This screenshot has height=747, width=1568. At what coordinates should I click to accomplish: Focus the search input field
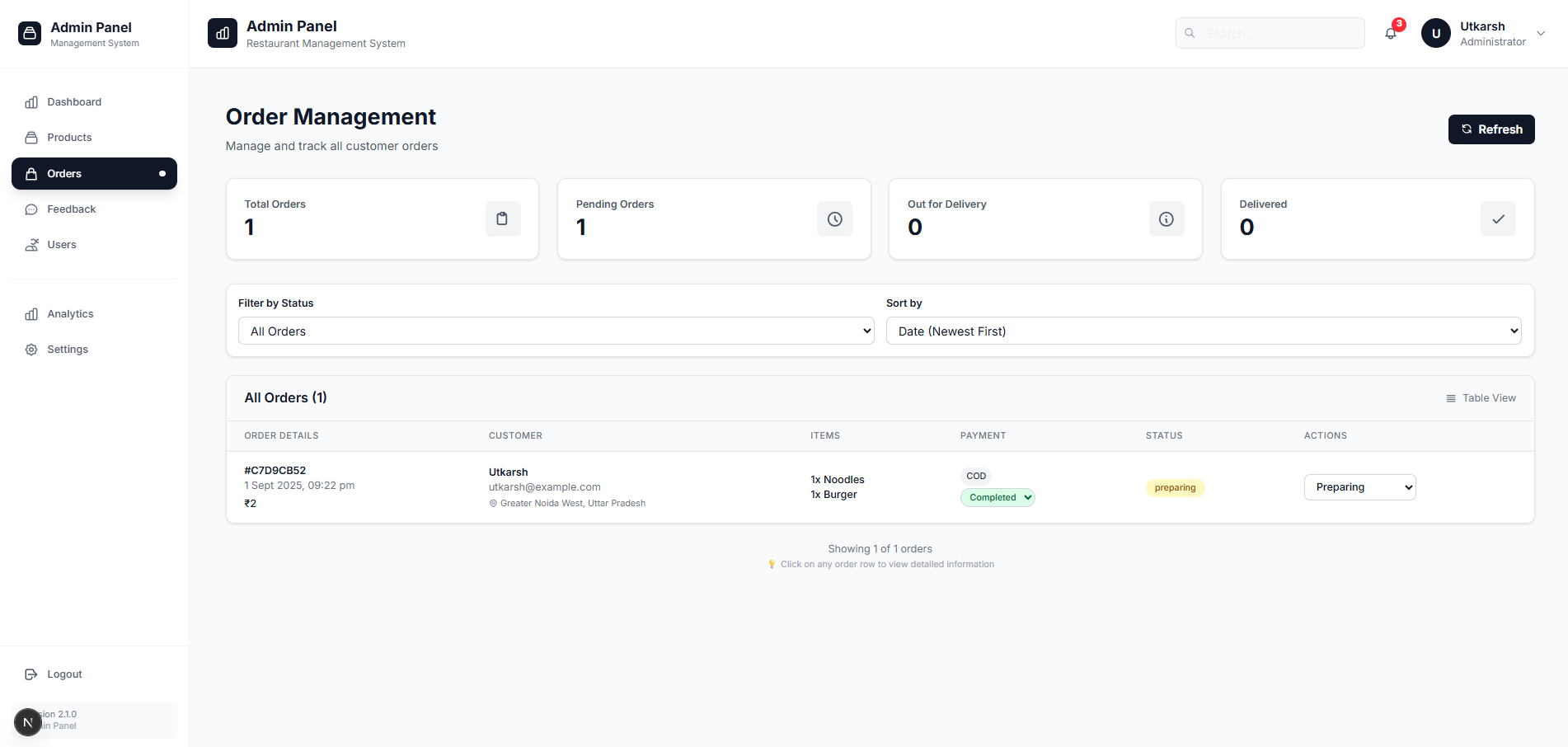tap(1278, 34)
